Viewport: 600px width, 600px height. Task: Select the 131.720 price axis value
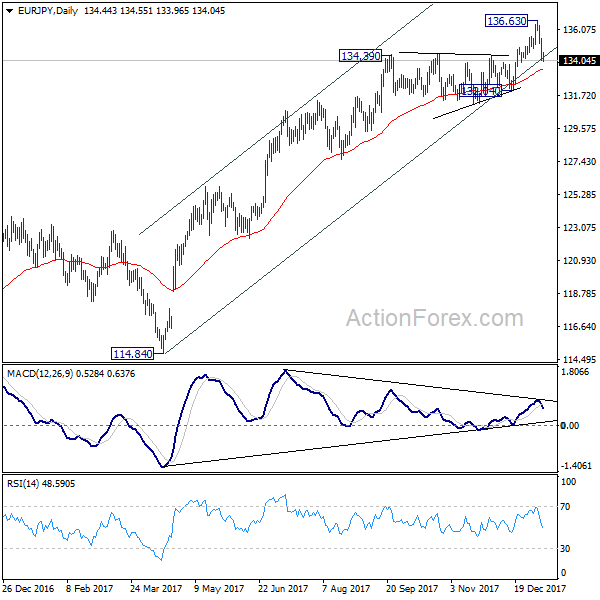[579, 96]
